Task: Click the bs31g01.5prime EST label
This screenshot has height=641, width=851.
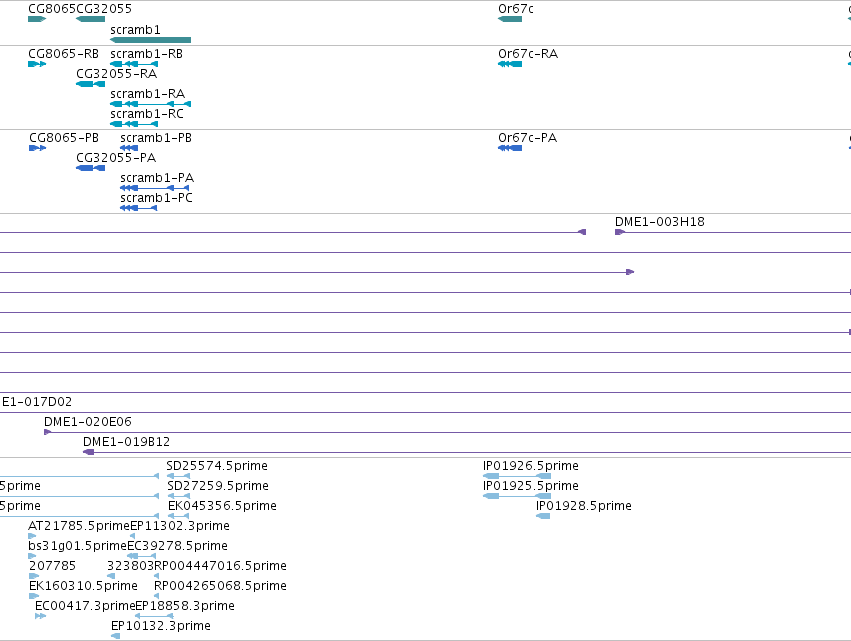Action: tap(77, 546)
